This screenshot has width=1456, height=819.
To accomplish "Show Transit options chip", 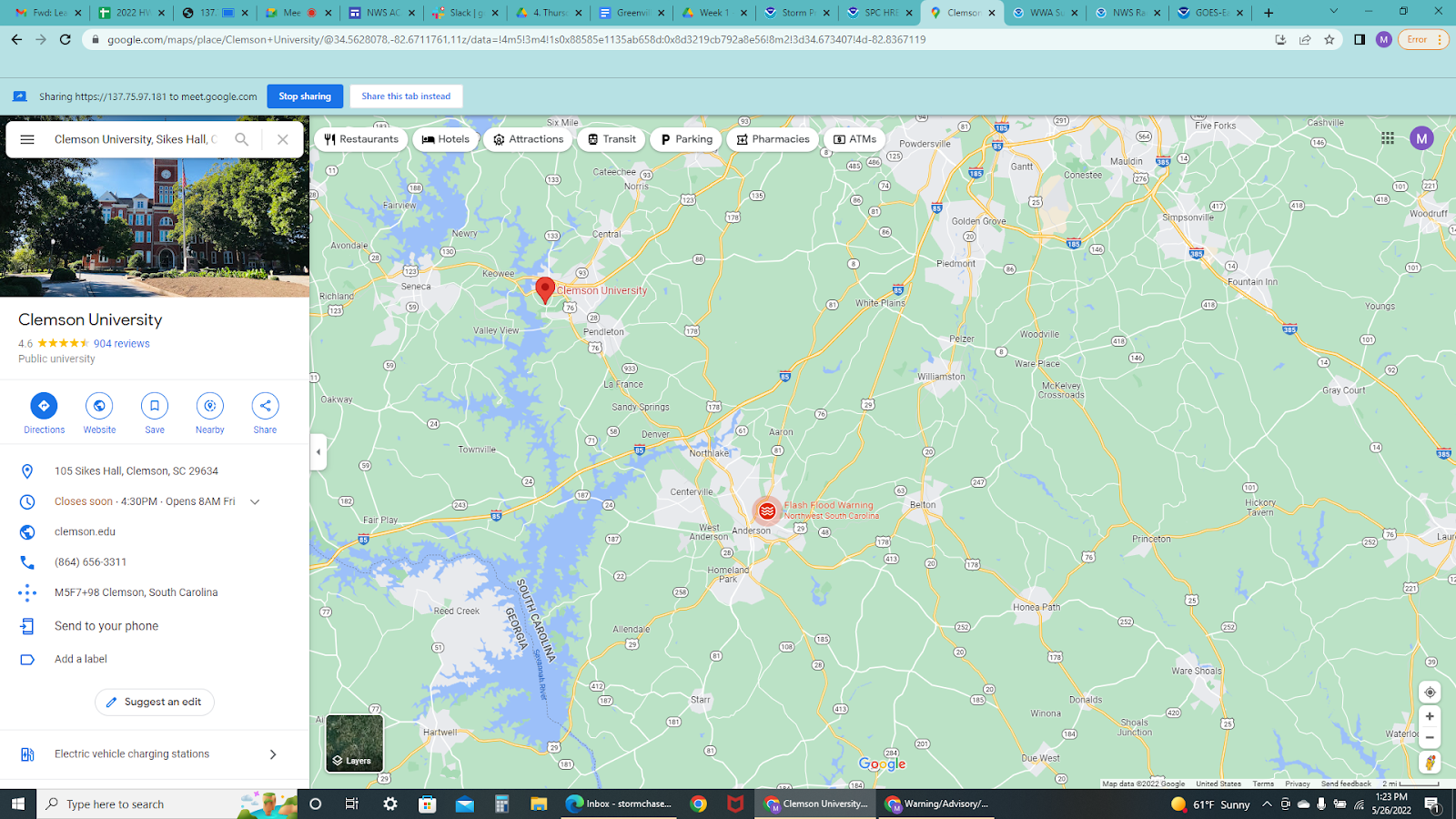I will [x=612, y=139].
